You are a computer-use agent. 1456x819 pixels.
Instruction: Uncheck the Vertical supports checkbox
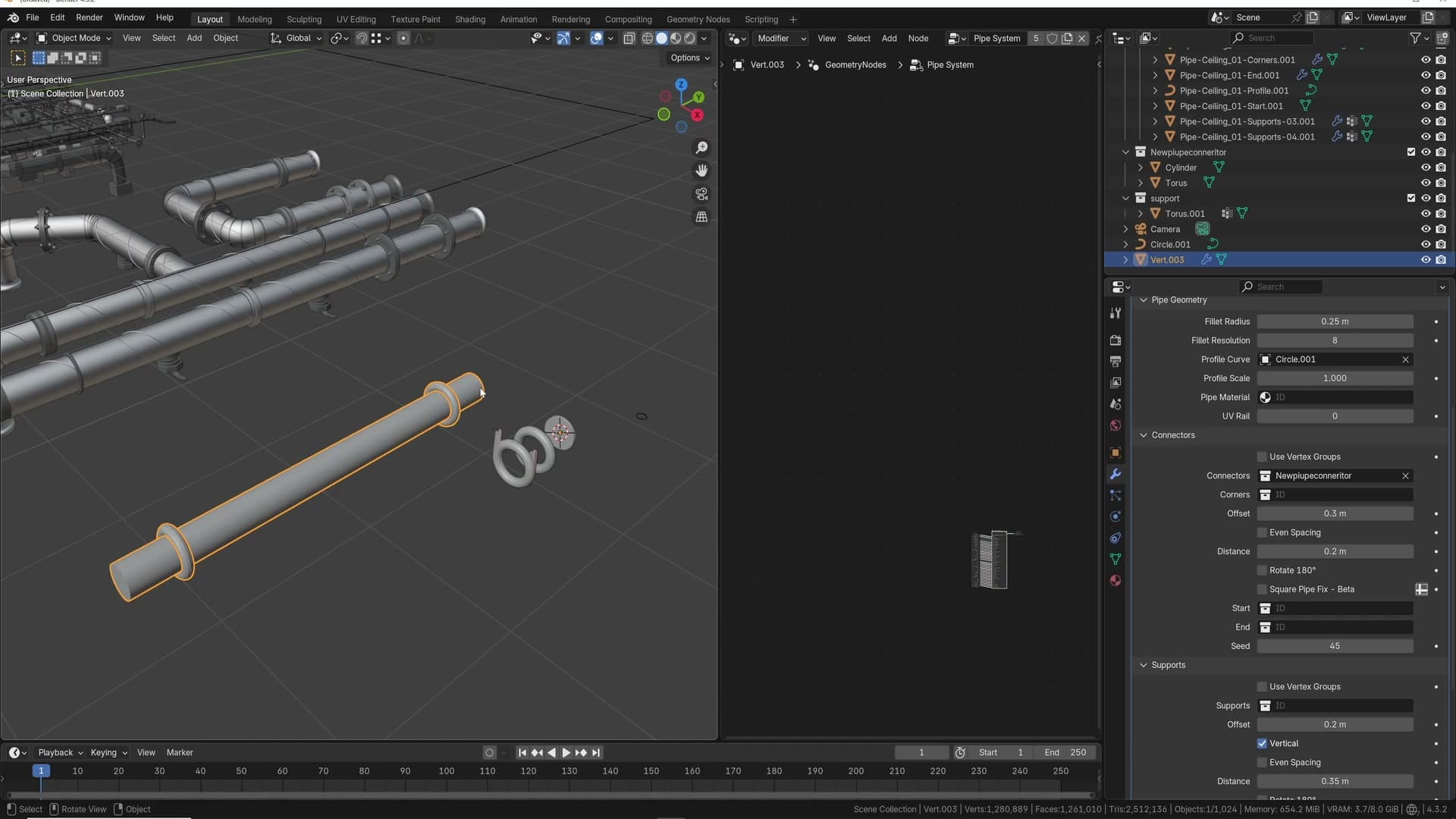(1262, 743)
